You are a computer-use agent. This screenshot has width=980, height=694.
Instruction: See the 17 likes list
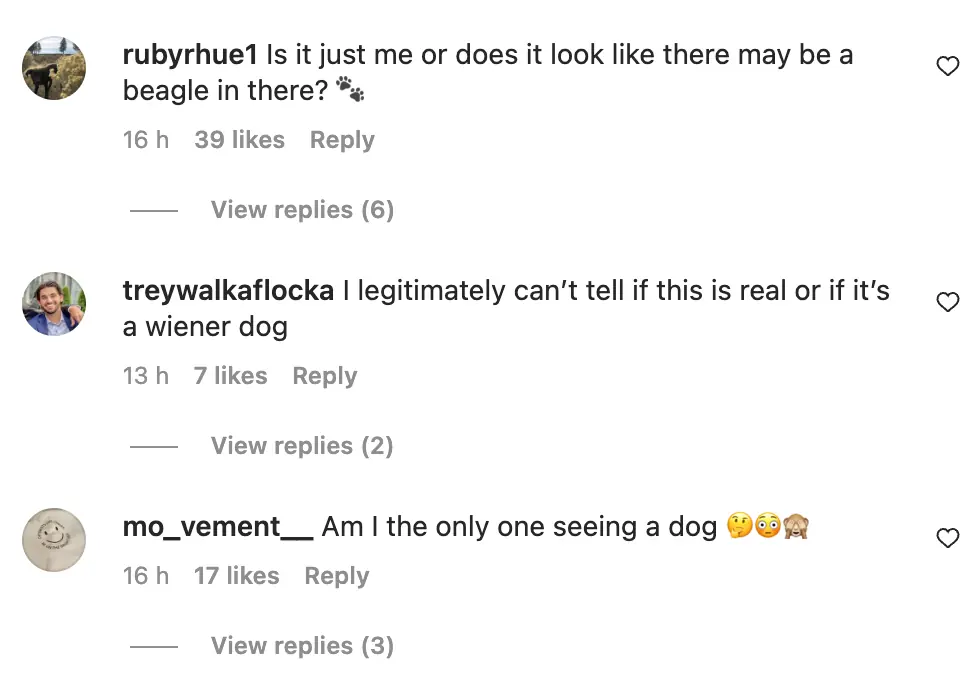(236, 576)
